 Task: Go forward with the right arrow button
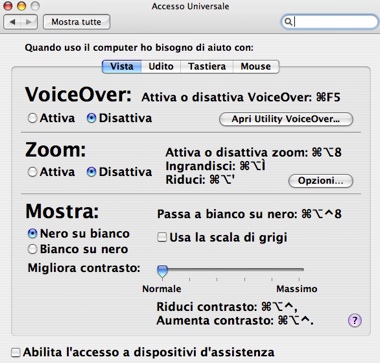pos(29,22)
